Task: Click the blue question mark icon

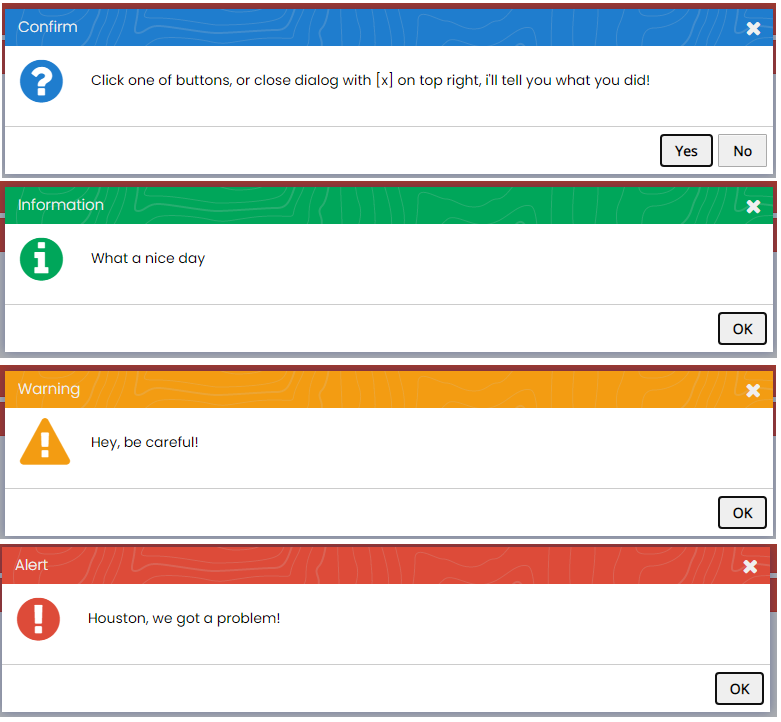Action: pyautogui.click(x=41, y=81)
